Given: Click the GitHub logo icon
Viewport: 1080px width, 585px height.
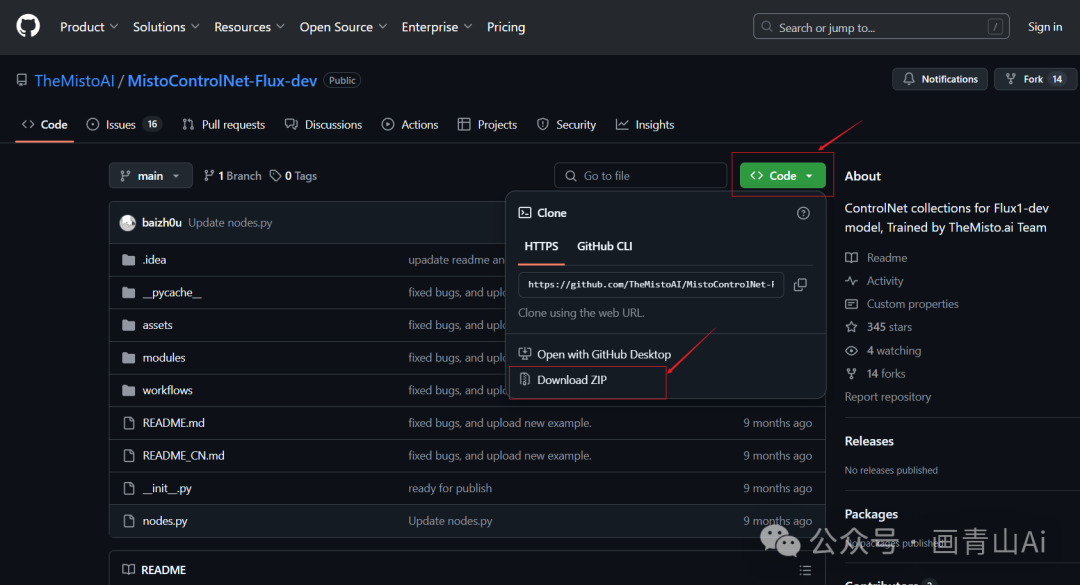Looking at the screenshot, I should click(28, 27).
